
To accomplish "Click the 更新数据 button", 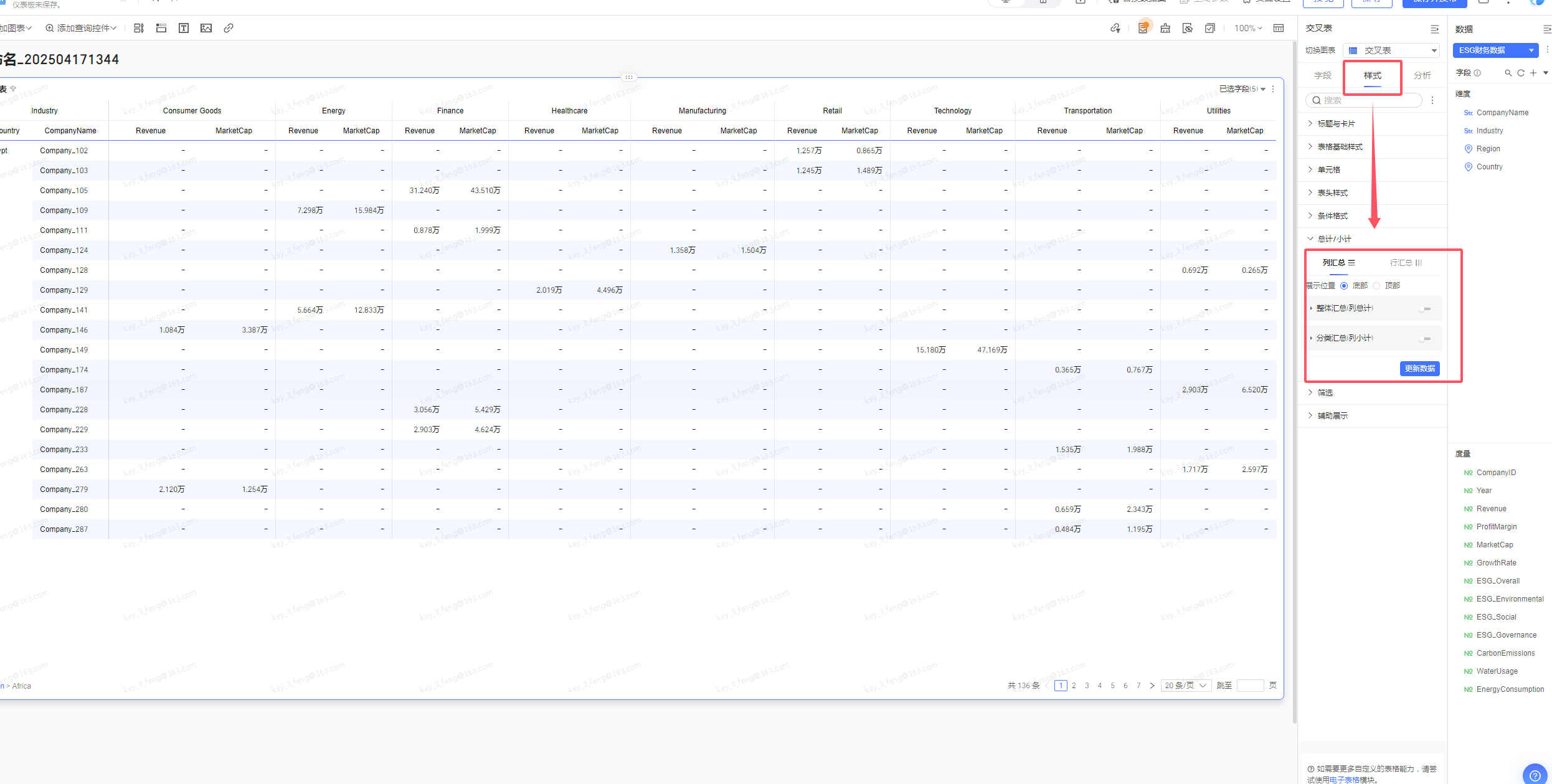I will point(1420,369).
